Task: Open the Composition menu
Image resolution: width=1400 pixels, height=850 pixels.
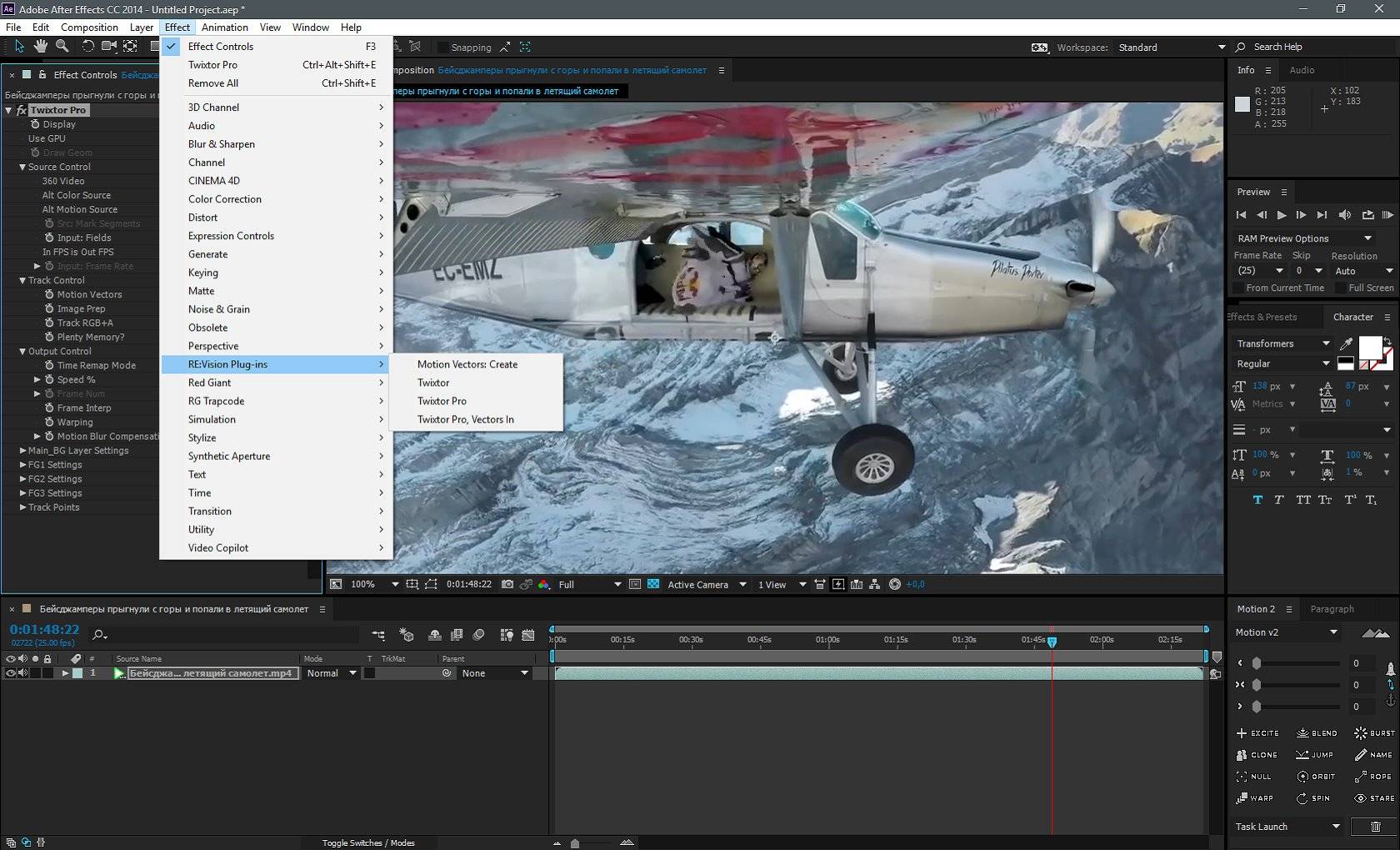Action: point(89,27)
